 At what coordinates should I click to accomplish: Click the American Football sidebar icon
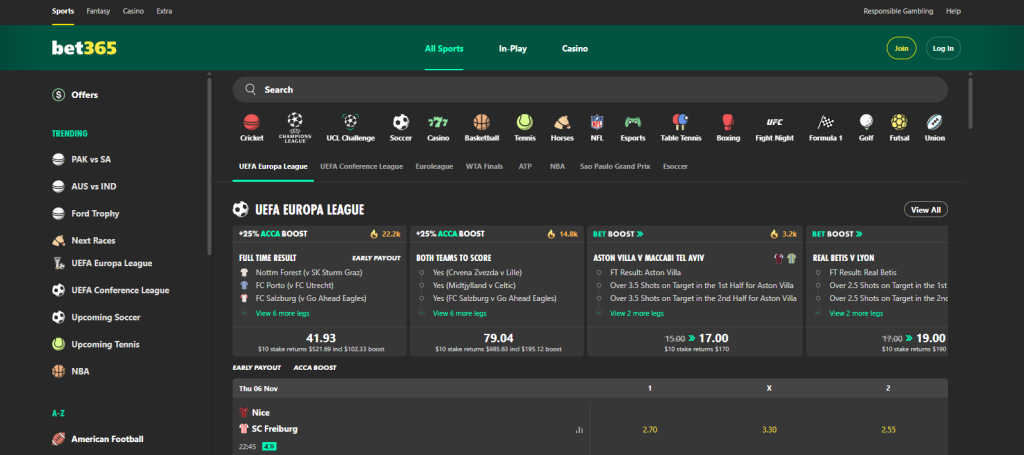(59, 439)
